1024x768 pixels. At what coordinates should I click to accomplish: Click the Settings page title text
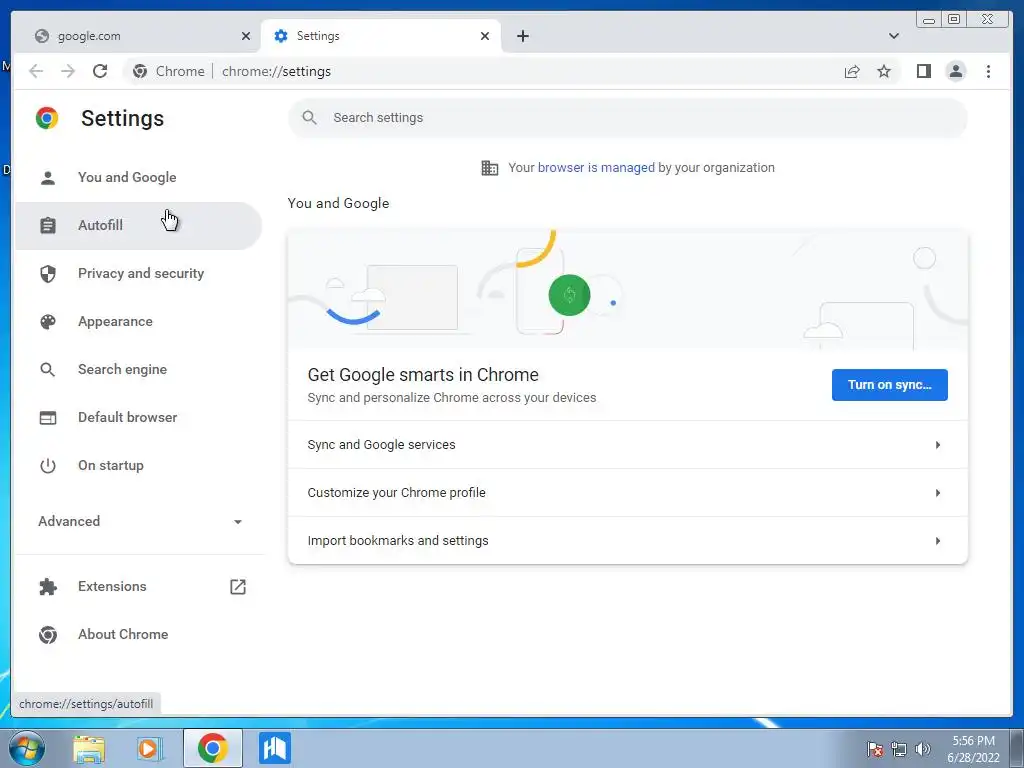click(x=122, y=118)
